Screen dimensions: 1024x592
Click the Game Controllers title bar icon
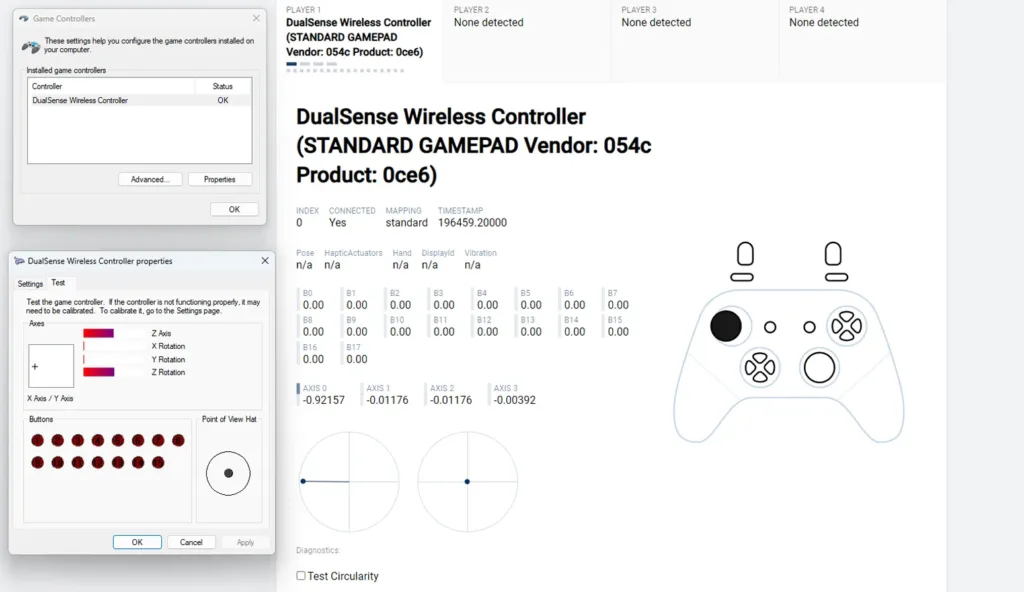pos(24,18)
